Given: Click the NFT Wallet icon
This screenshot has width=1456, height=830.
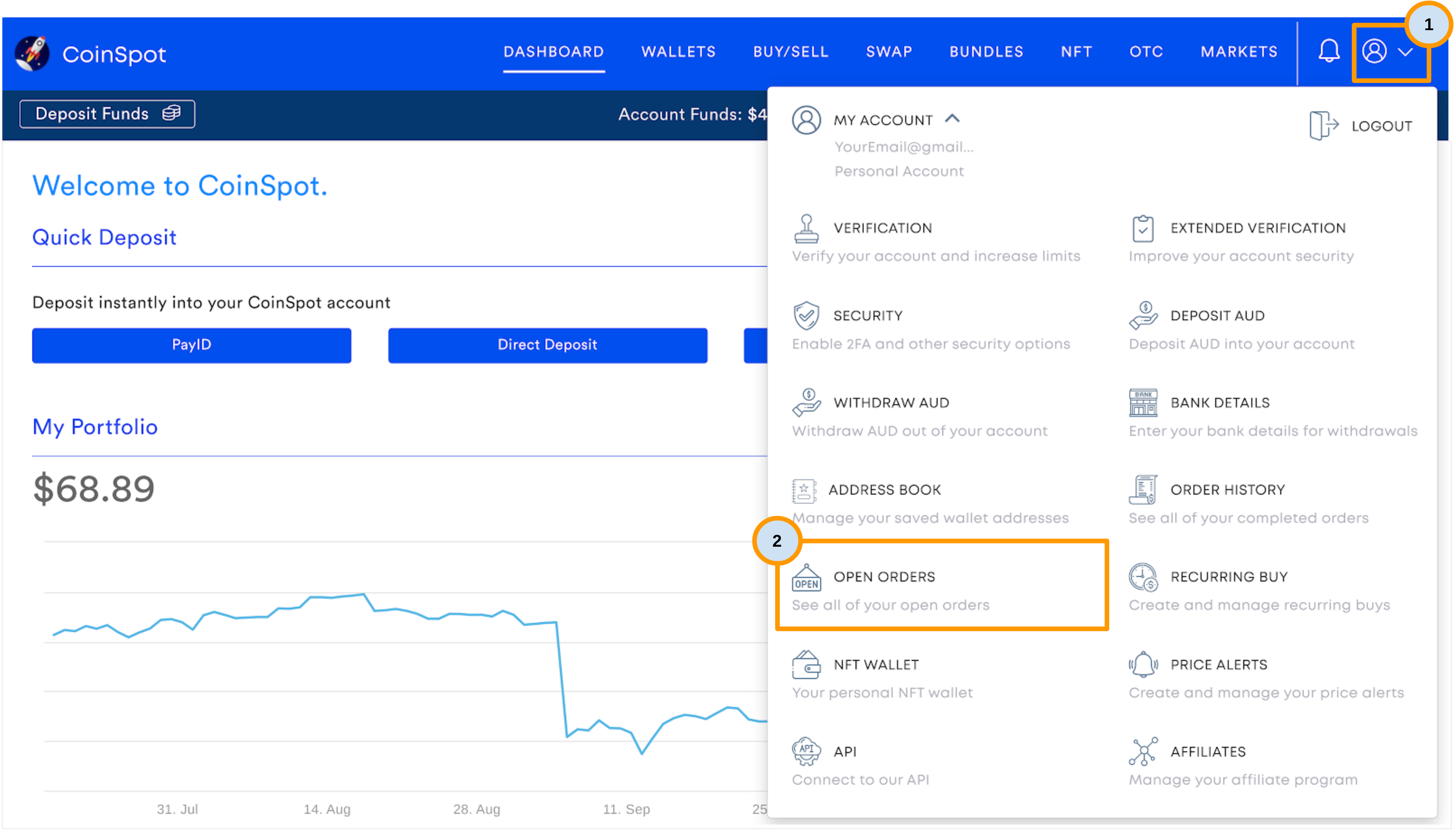Looking at the screenshot, I should (x=806, y=665).
